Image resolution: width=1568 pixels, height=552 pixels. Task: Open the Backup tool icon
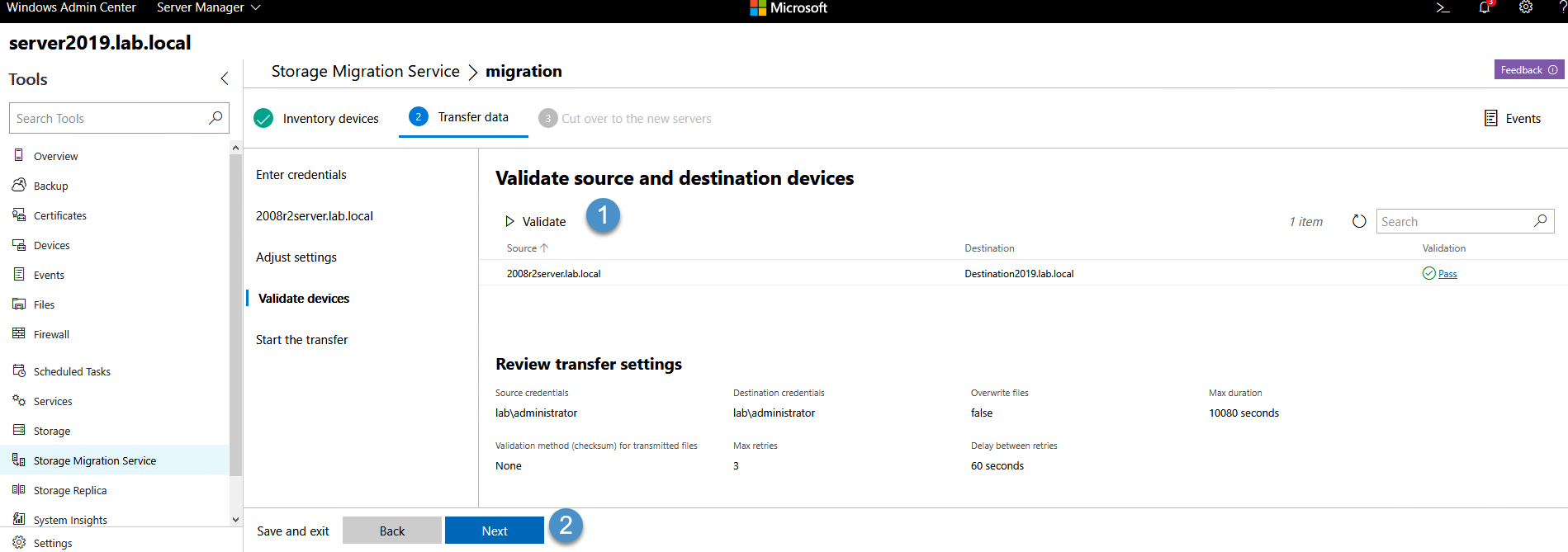(x=19, y=185)
